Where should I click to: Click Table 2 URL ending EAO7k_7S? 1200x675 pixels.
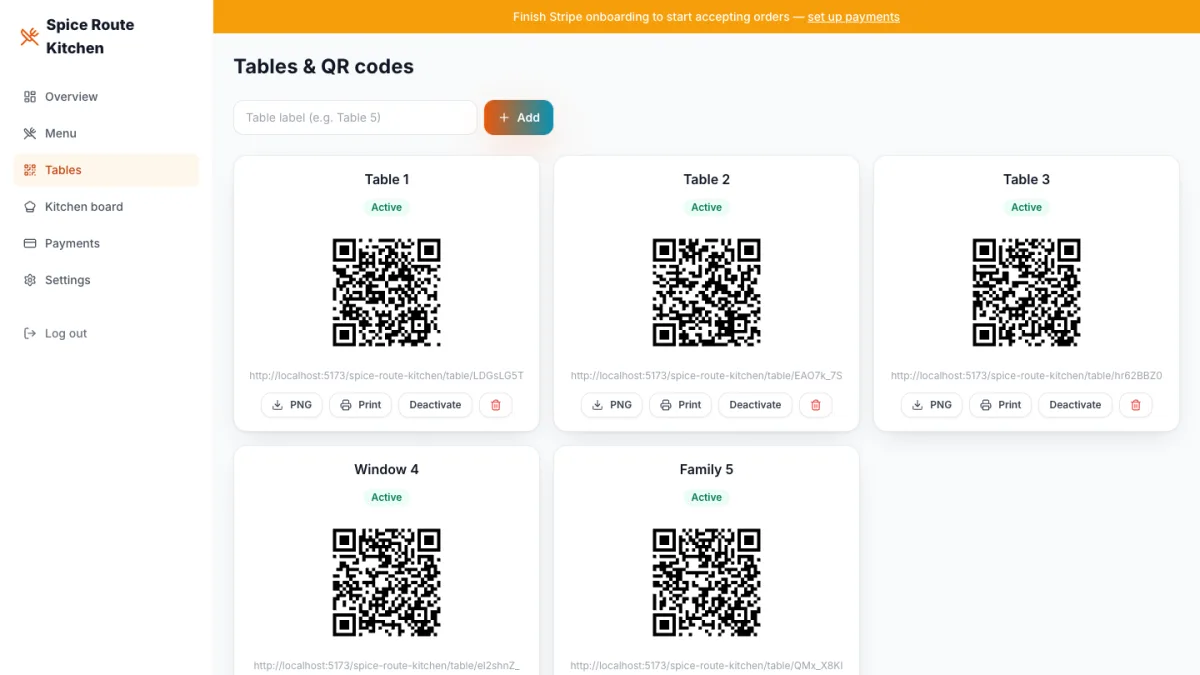707,376
